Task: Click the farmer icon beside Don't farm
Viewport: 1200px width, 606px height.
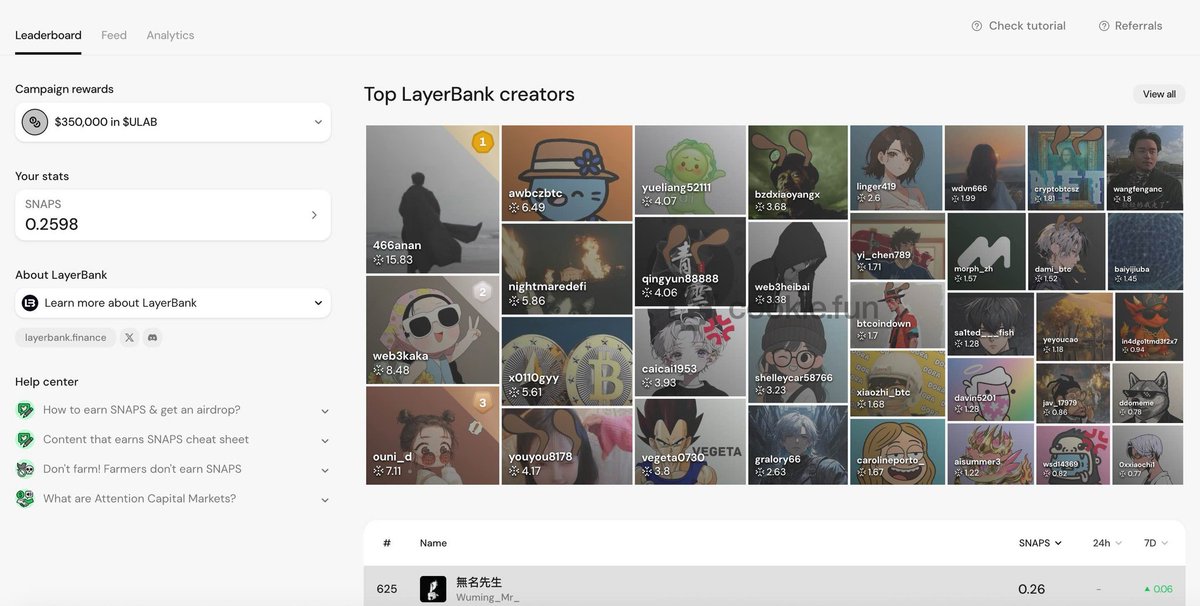Action: click(x=25, y=469)
